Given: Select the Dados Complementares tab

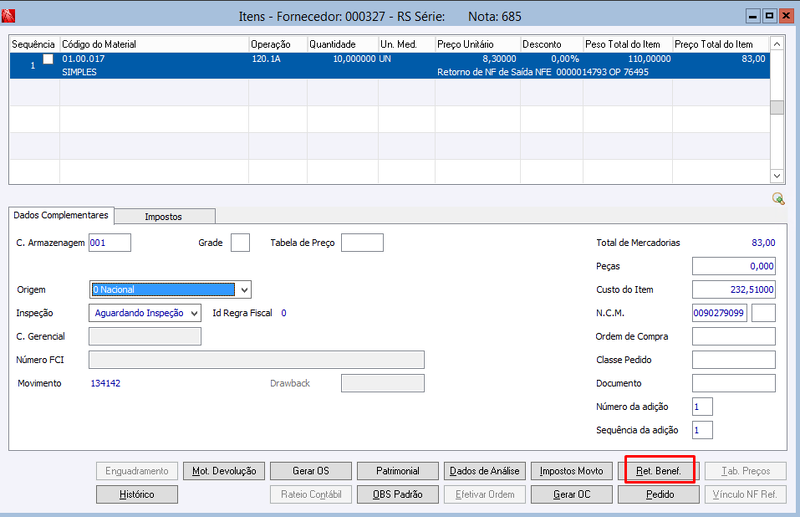Looking at the screenshot, I should tap(61, 215).
